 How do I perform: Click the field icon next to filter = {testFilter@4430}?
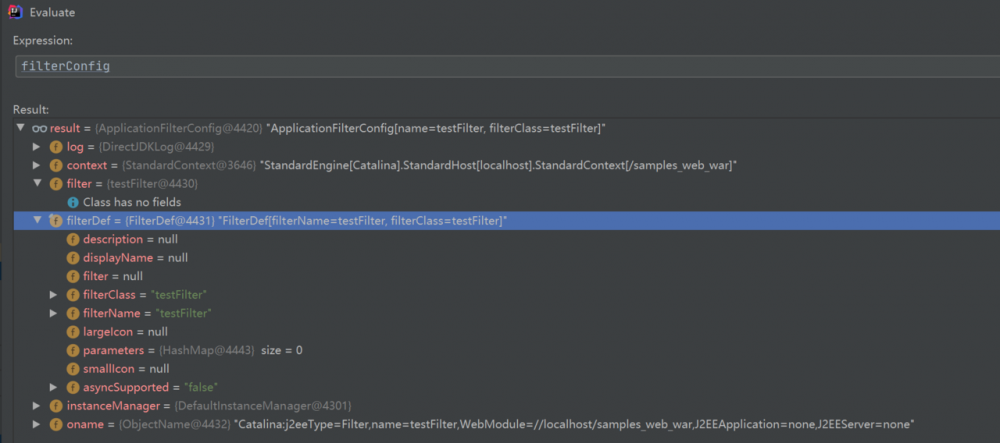pos(56,184)
